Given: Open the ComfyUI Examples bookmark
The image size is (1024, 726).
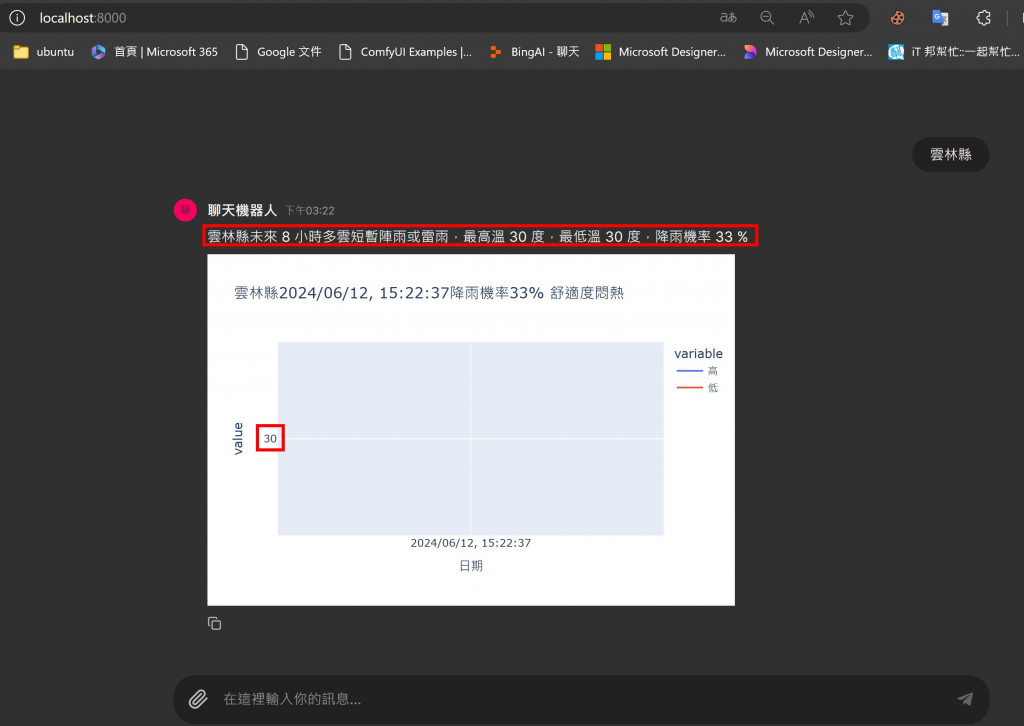Looking at the screenshot, I should coord(406,52).
